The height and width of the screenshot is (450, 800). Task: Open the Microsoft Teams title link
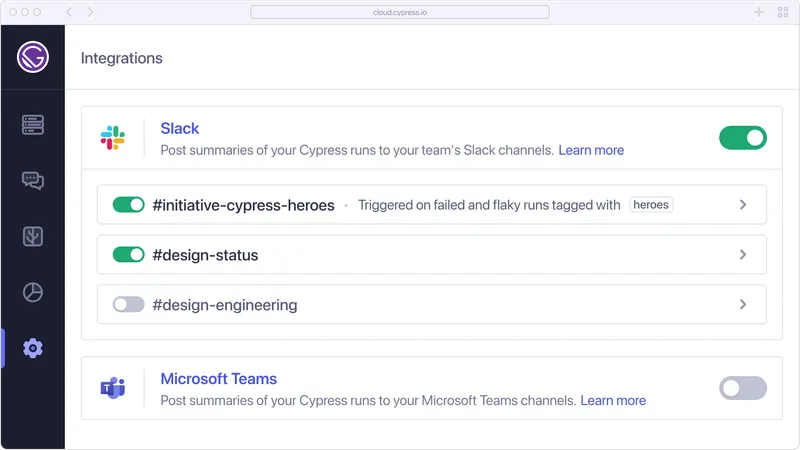point(218,379)
